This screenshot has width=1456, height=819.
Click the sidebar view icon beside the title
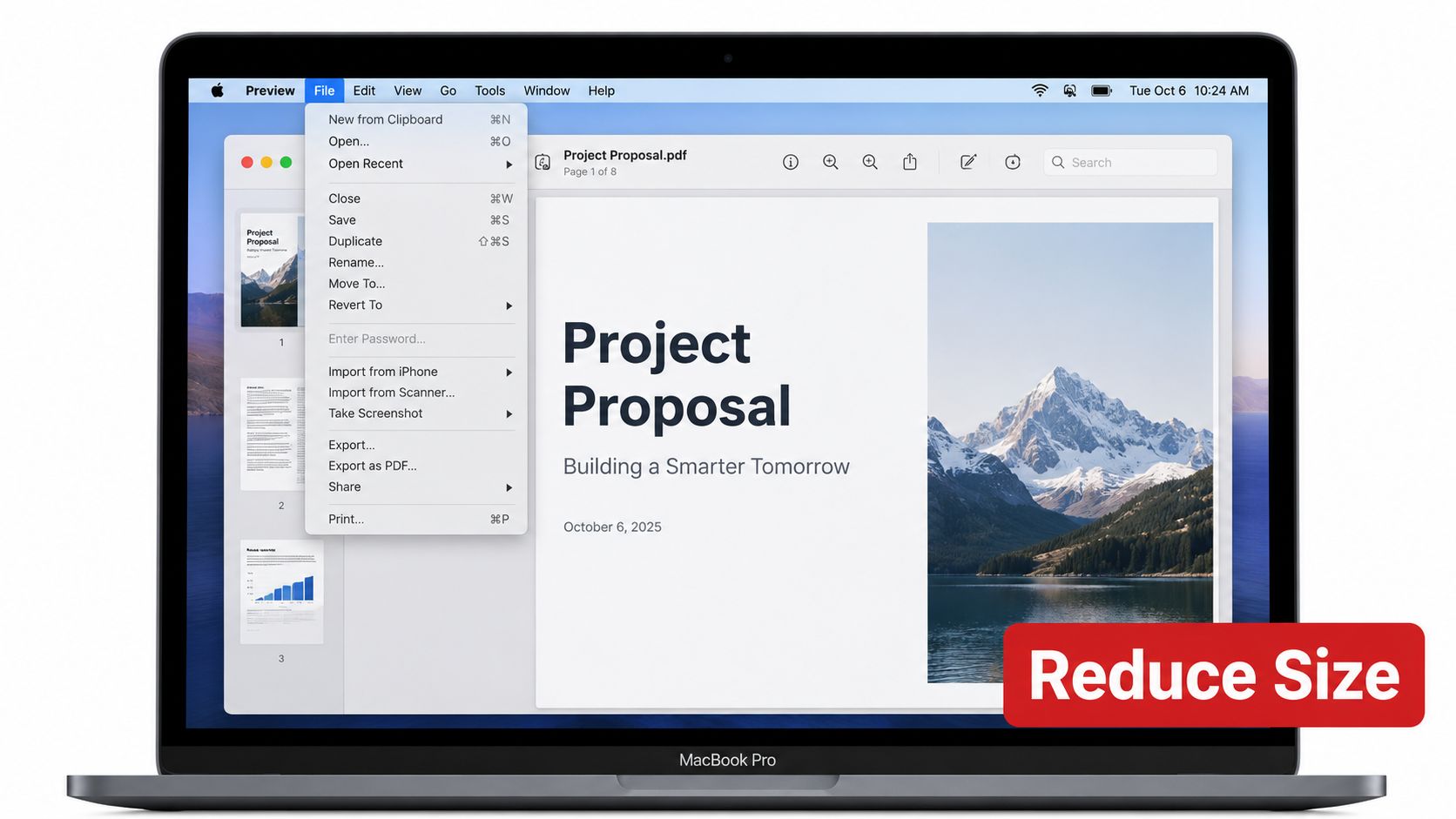[x=543, y=163]
